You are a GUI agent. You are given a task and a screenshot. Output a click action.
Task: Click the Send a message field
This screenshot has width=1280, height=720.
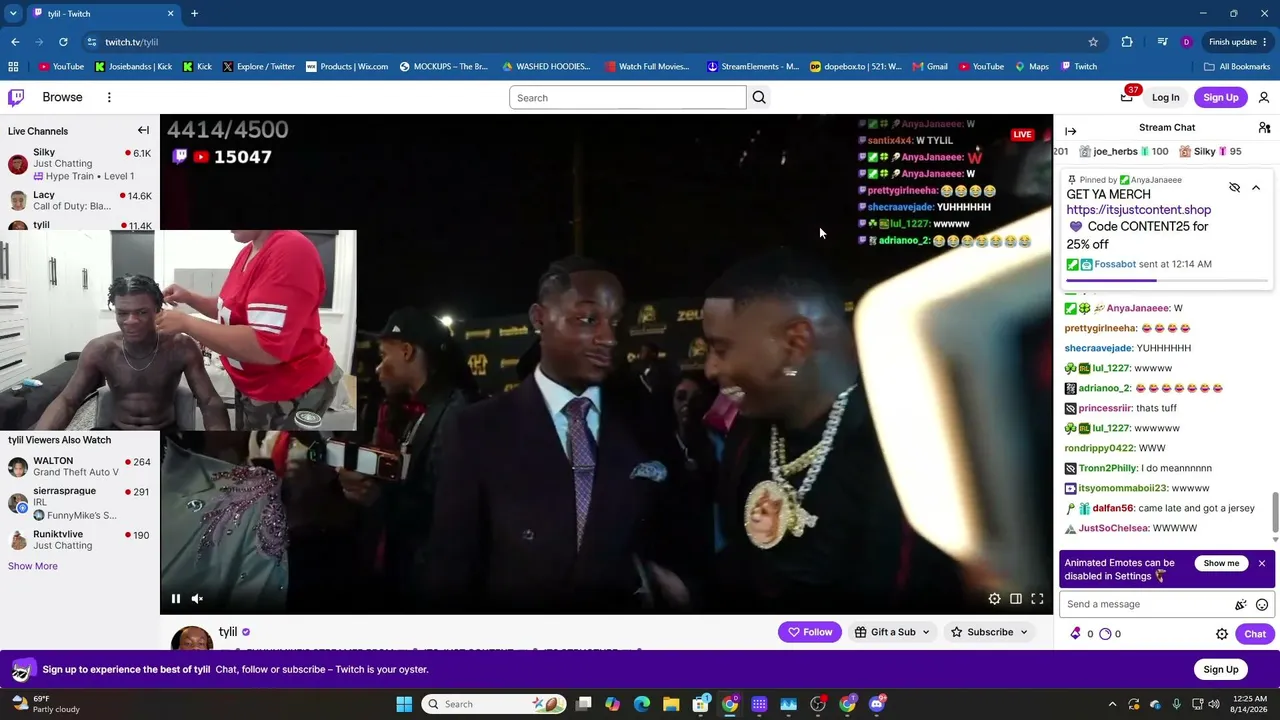1147,604
